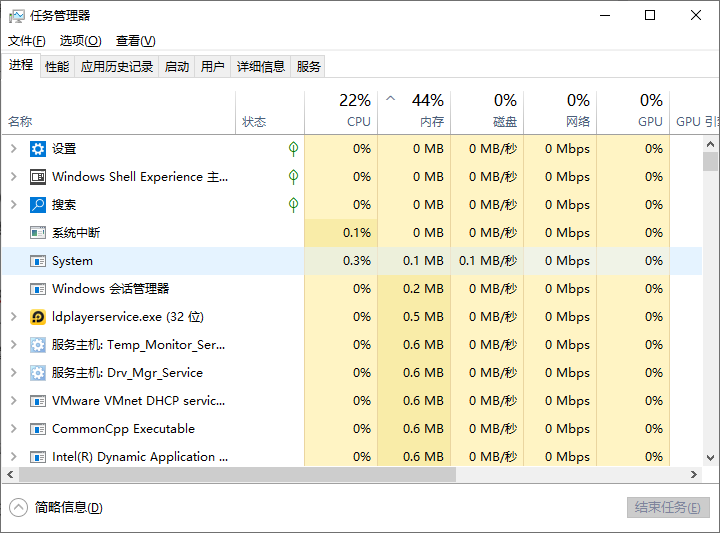Screen dimensions: 720x533
Task: Click the green leaf status icon for 搜索
Action: point(293,205)
